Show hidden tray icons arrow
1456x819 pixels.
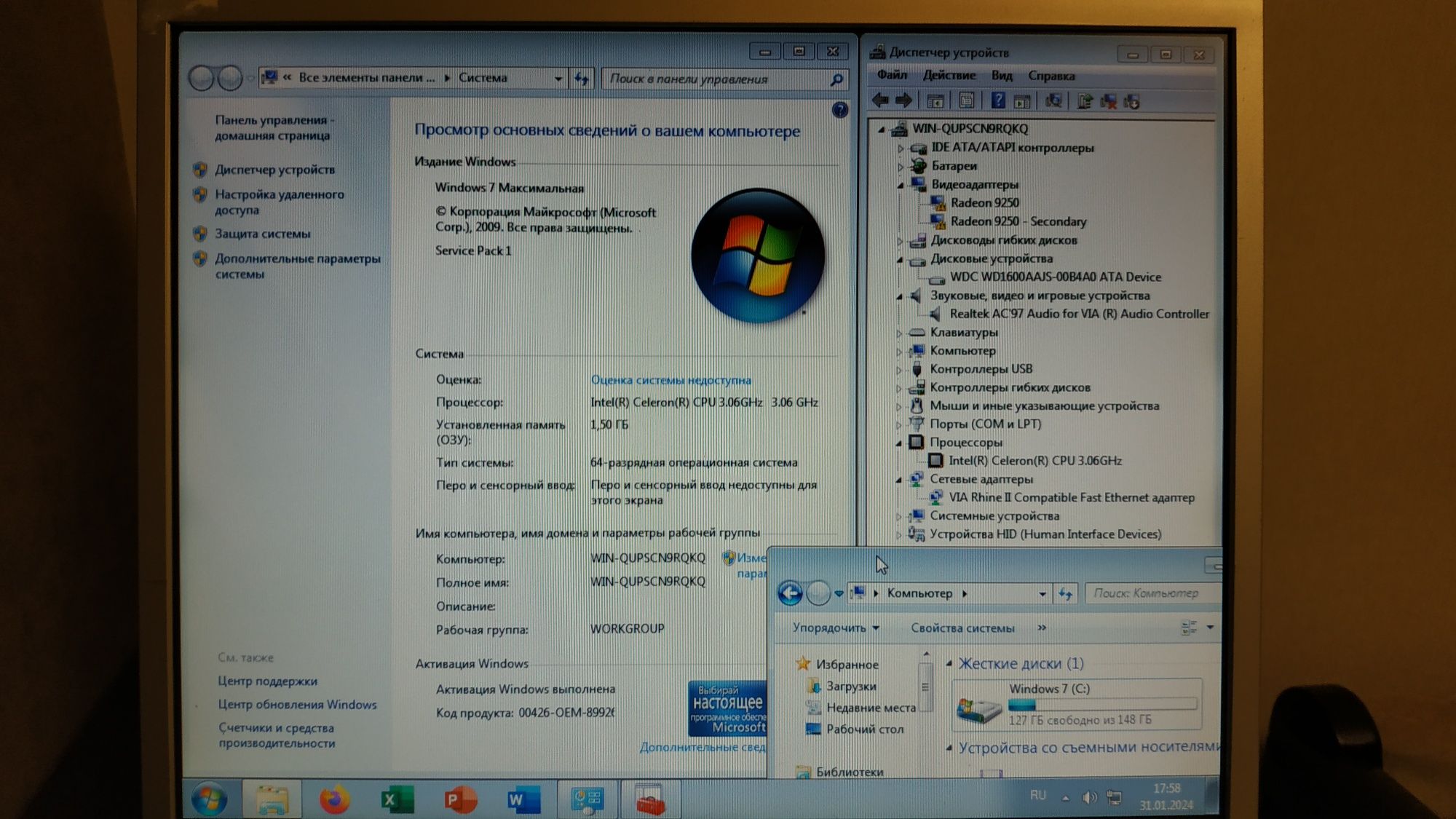point(1065,798)
